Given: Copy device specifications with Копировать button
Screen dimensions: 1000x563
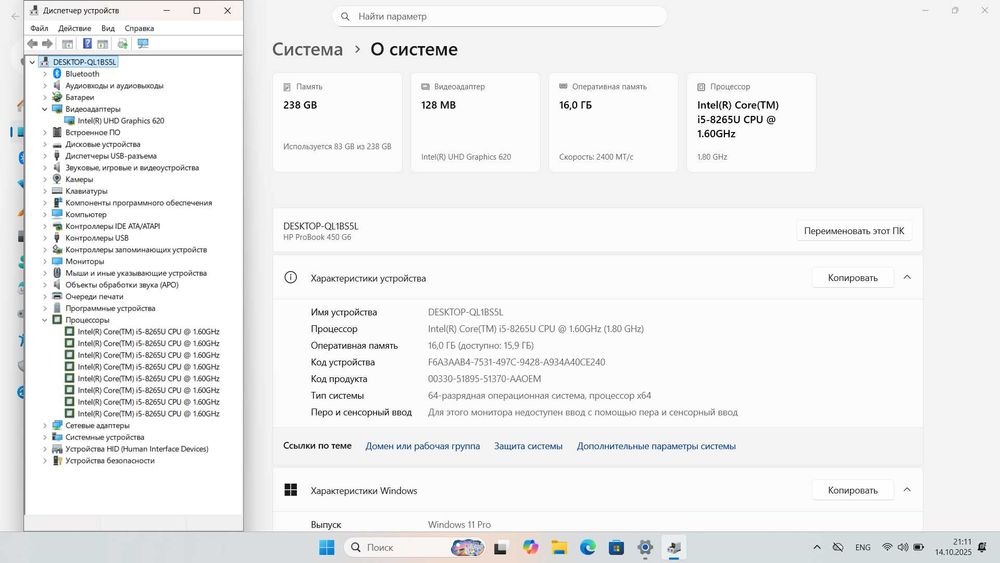Looking at the screenshot, I should coord(853,277).
